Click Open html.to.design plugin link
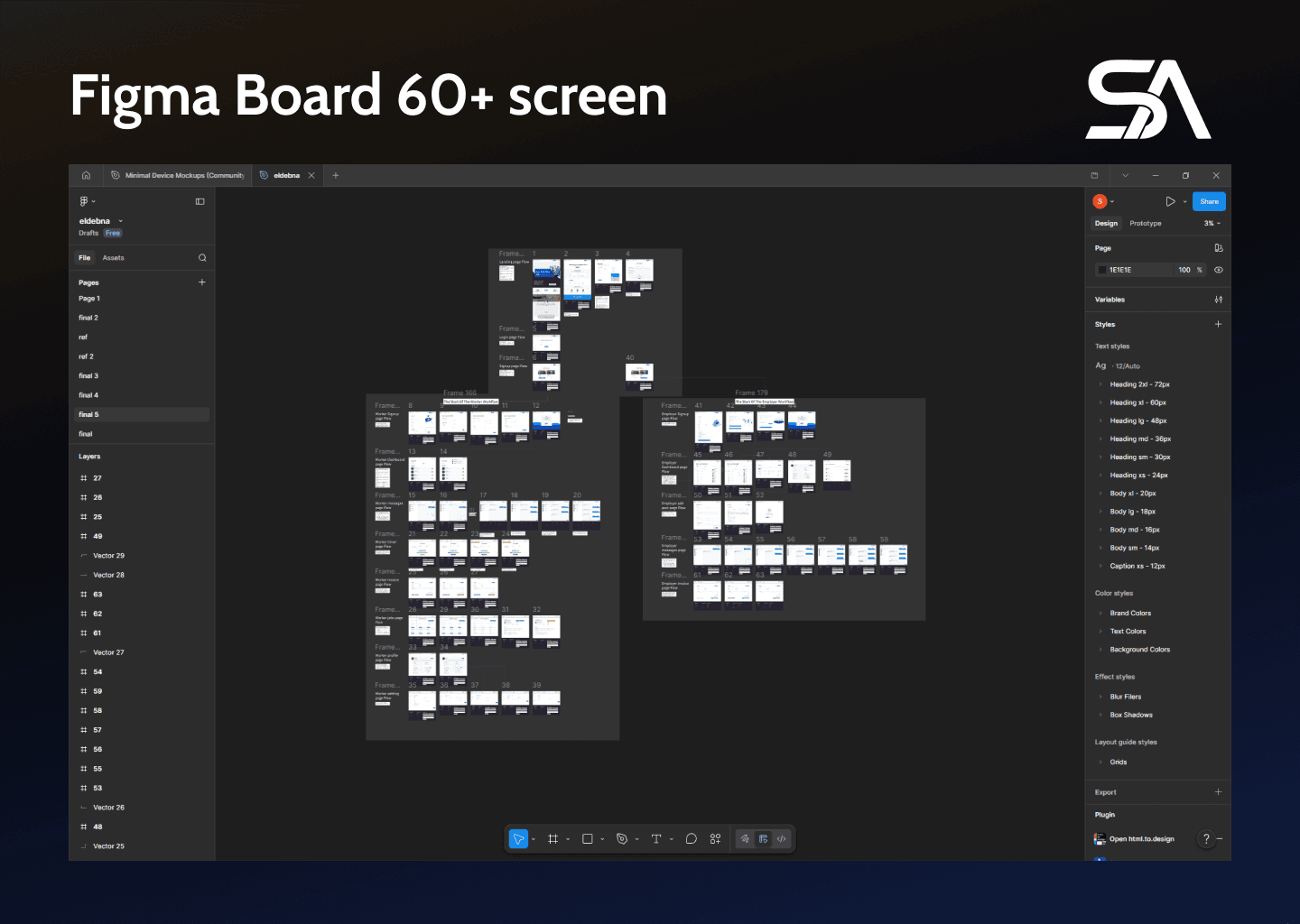 (1141, 839)
